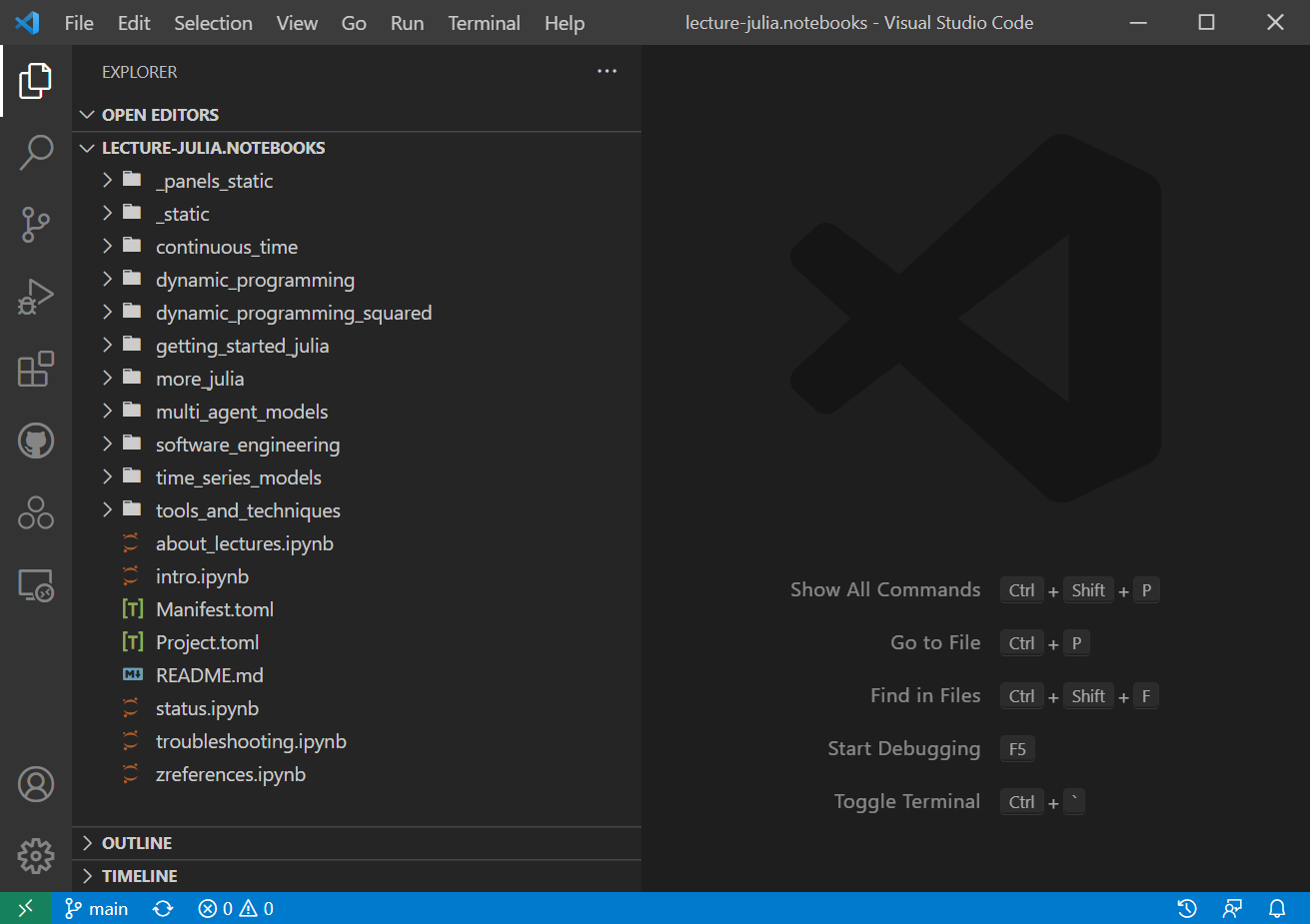The image size is (1310, 924).
Task: Click the Accounts icon
Action: point(36,784)
